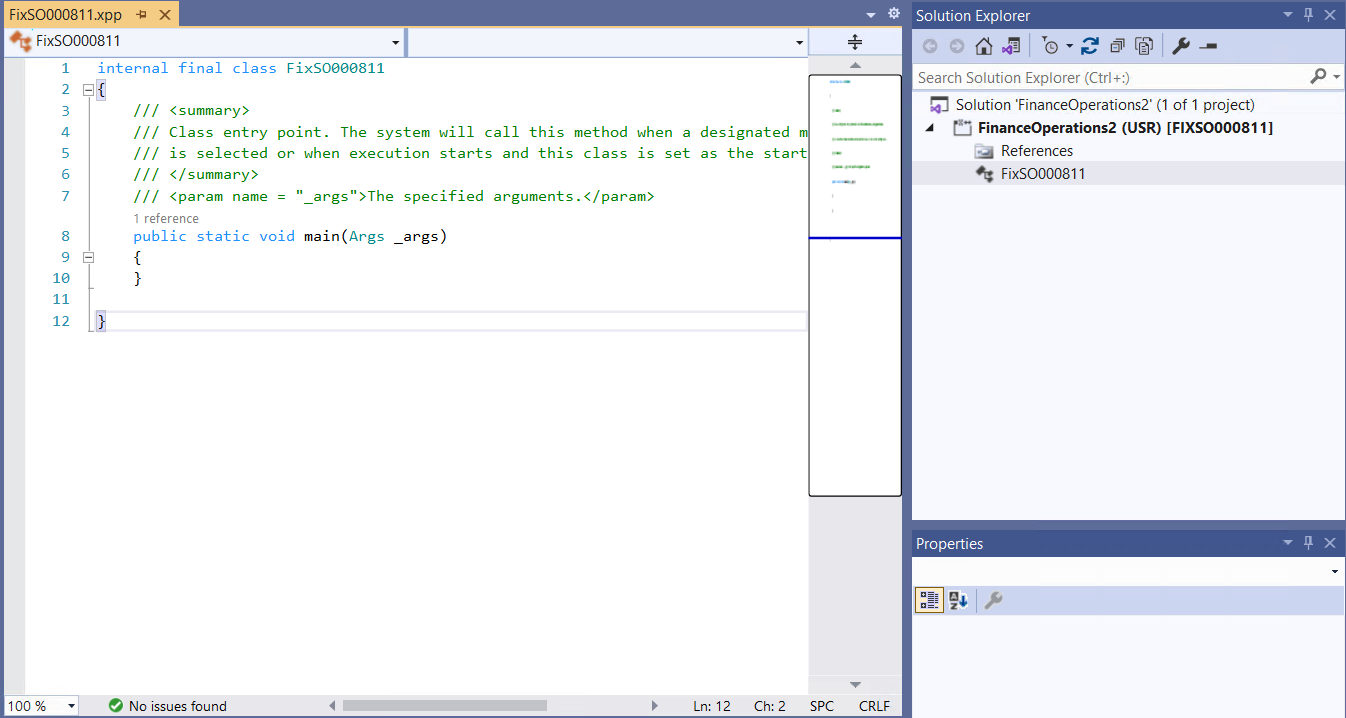Viewport: 1346px width, 718px height.
Task: Click the Ch: 2 status indicator
Action: pyautogui.click(x=770, y=706)
